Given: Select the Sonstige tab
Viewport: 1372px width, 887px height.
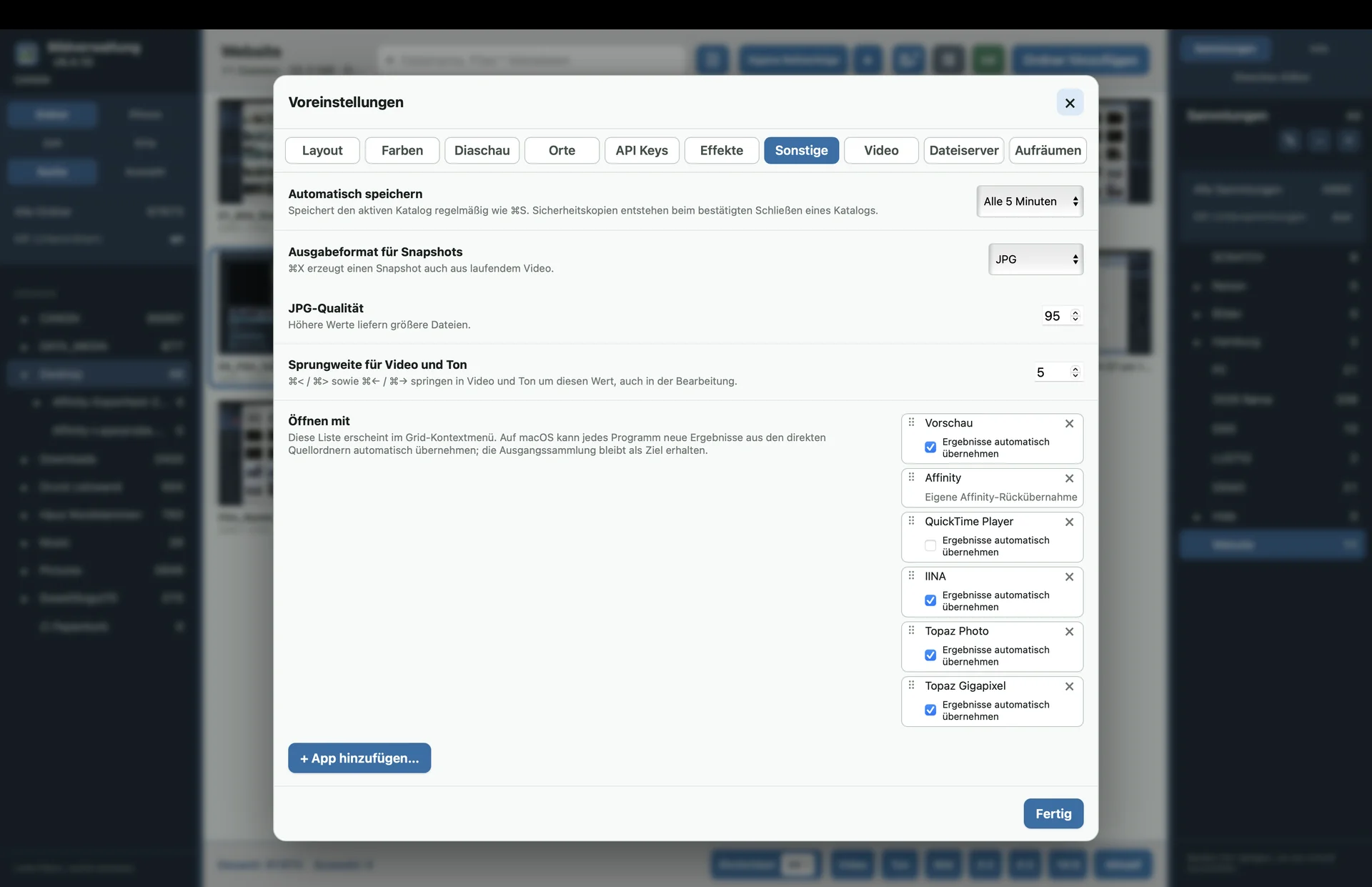Looking at the screenshot, I should pyautogui.click(x=802, y=150).
